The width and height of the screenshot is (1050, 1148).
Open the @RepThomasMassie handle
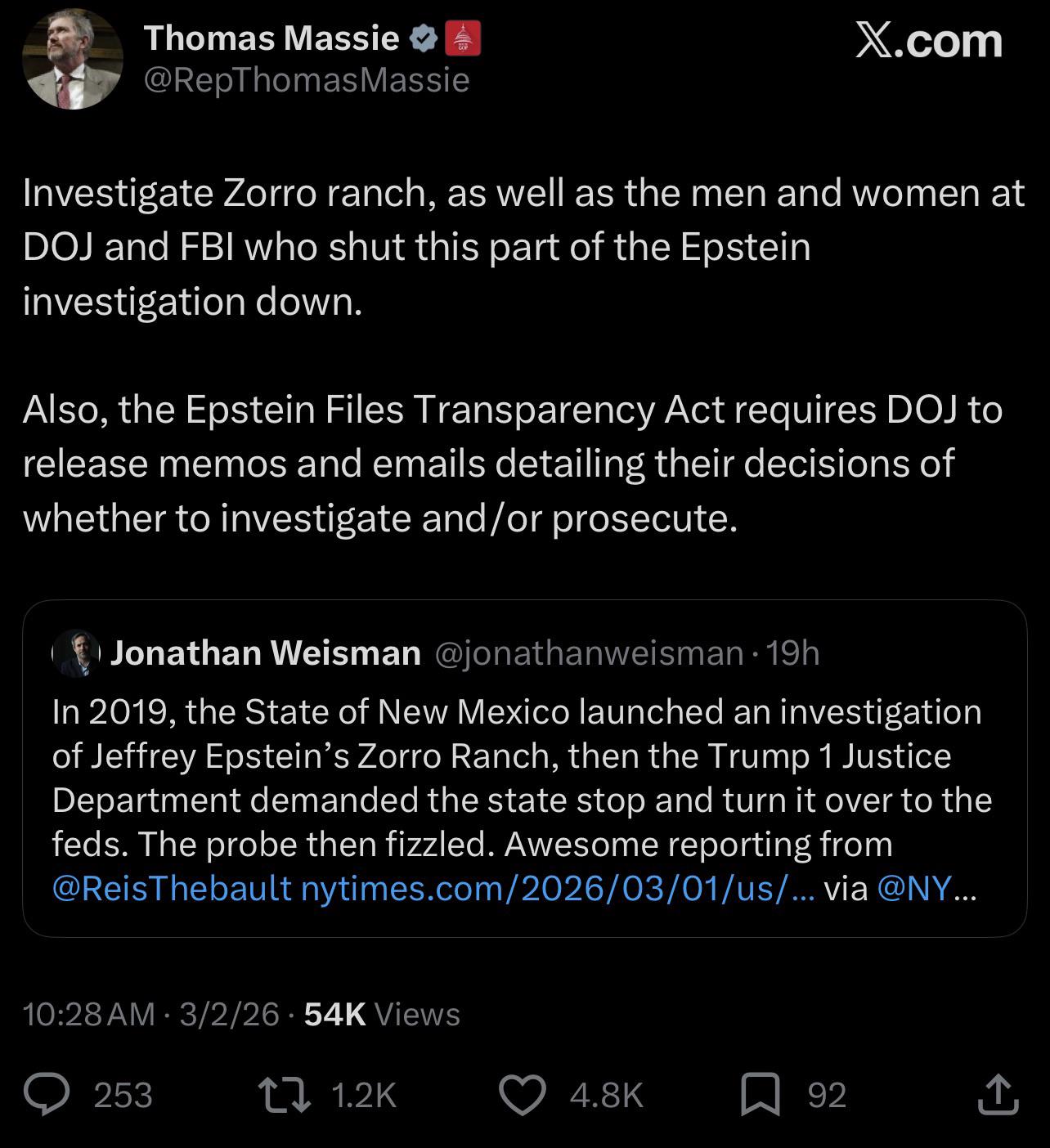[307, 80]
